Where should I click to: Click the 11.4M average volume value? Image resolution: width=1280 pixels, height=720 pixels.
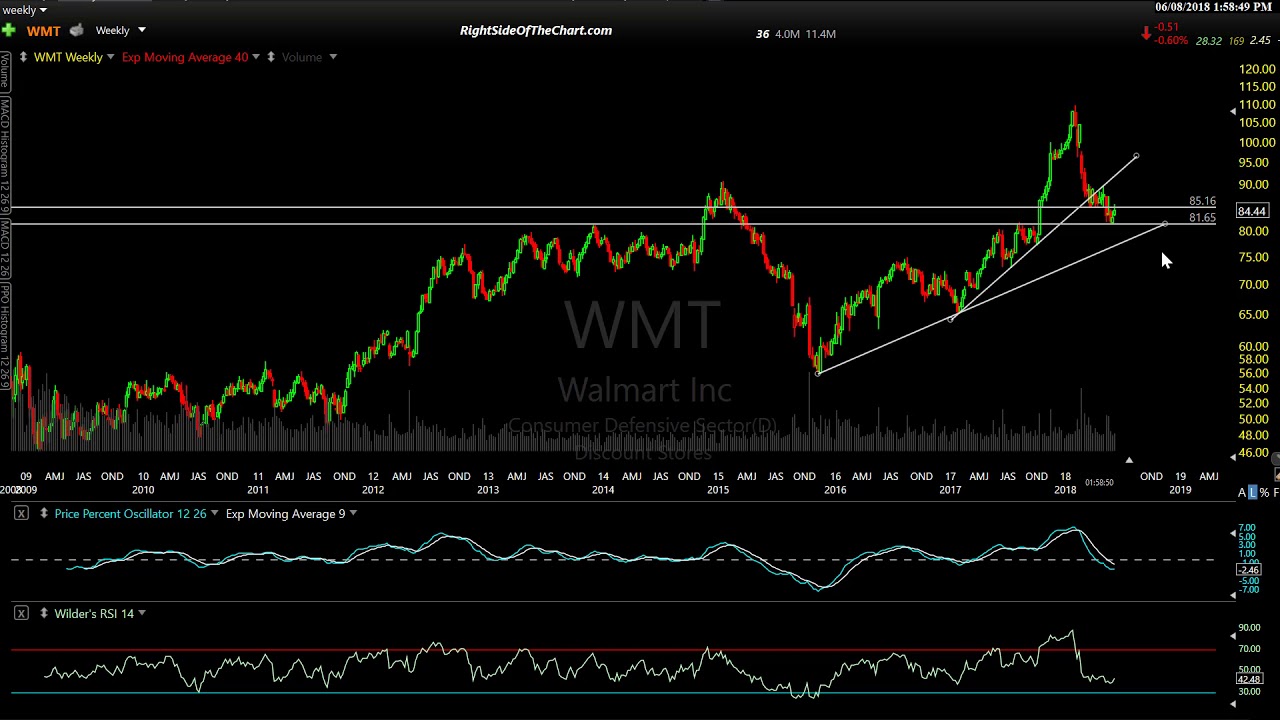820,34
